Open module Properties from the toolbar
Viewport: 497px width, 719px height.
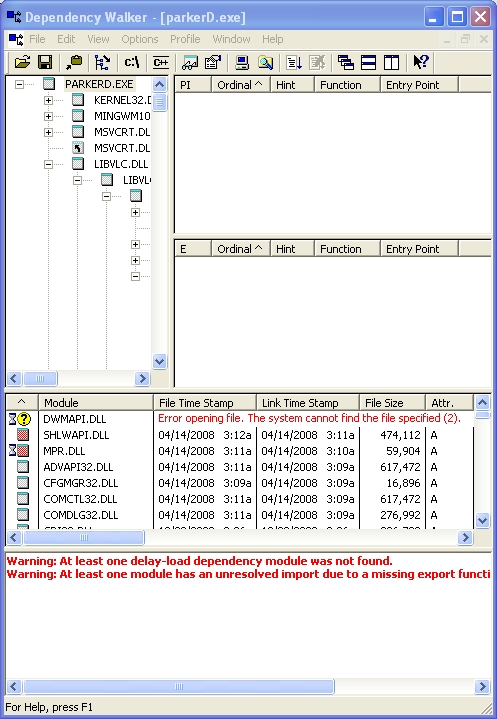point(213,62)
